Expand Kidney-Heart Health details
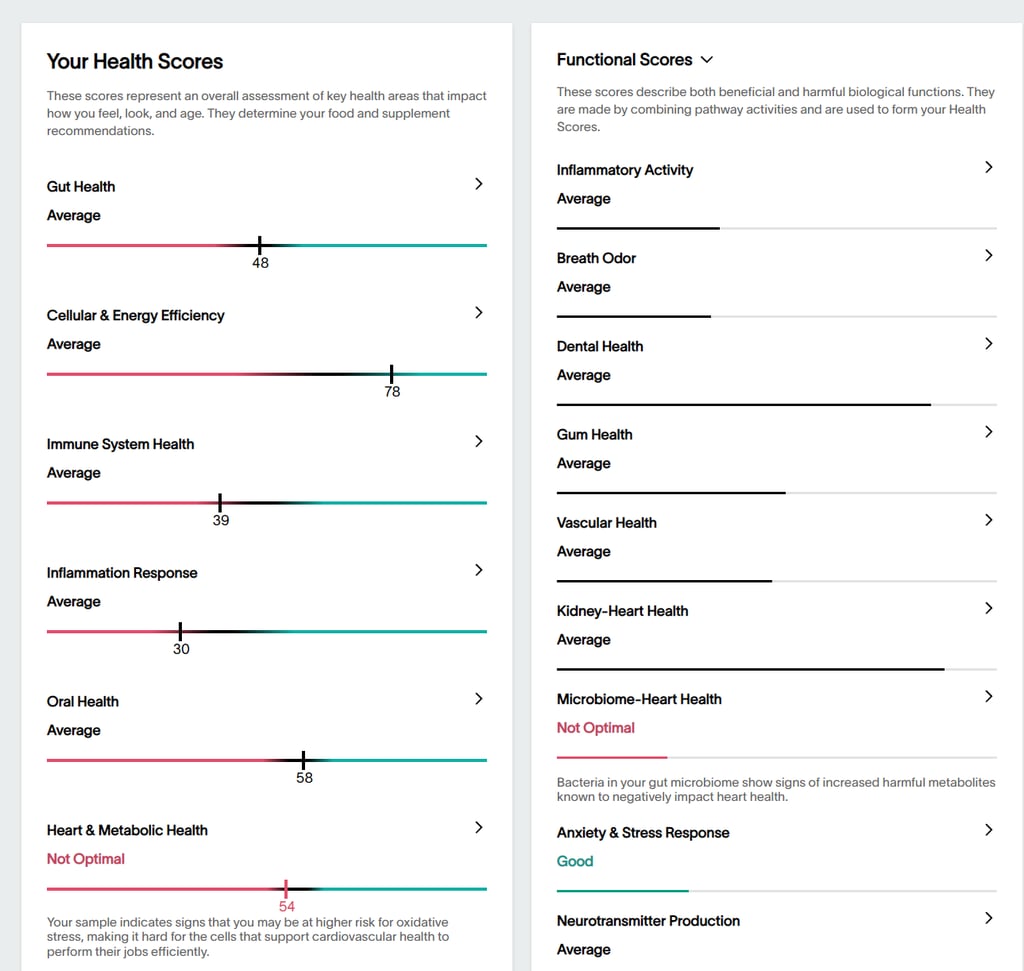 pyautogui.click(x=988, y=608)
